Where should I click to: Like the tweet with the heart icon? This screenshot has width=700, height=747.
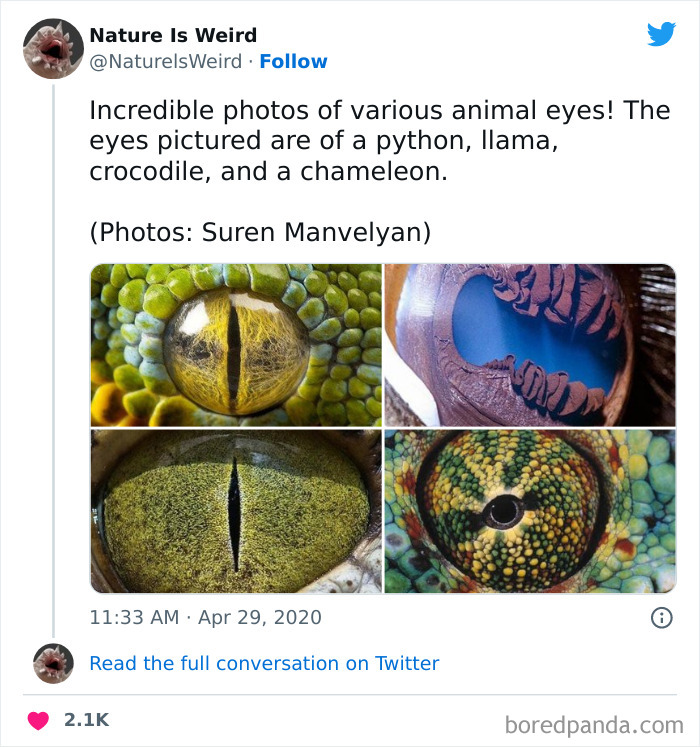[38, 720]
